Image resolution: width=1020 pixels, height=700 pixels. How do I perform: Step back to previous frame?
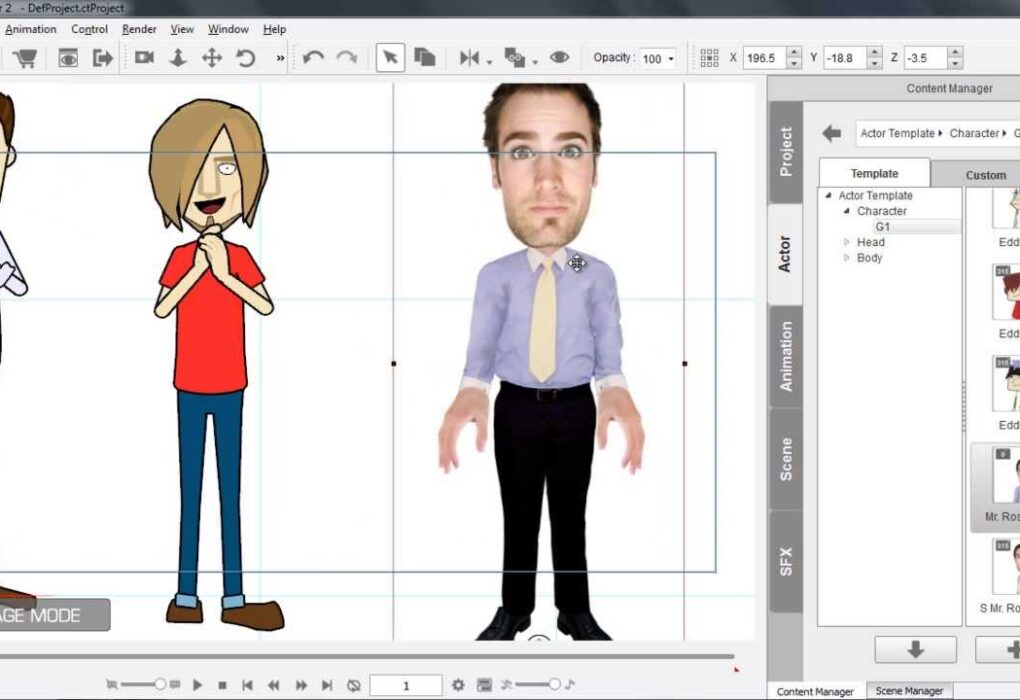click(x=274, y=685)
